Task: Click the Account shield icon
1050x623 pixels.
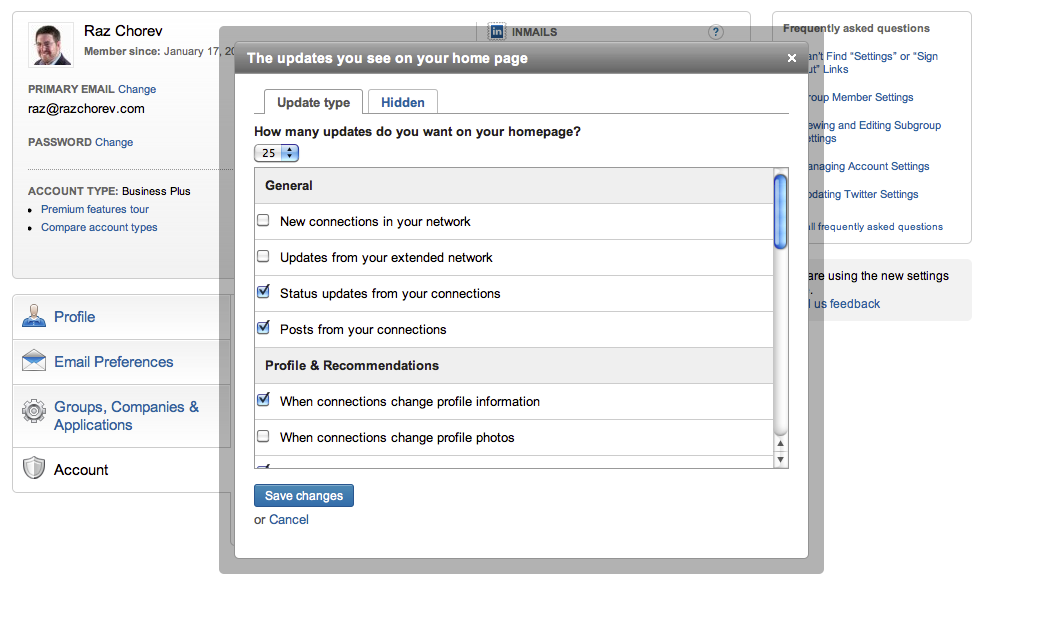Action: (x=34, y=469)
